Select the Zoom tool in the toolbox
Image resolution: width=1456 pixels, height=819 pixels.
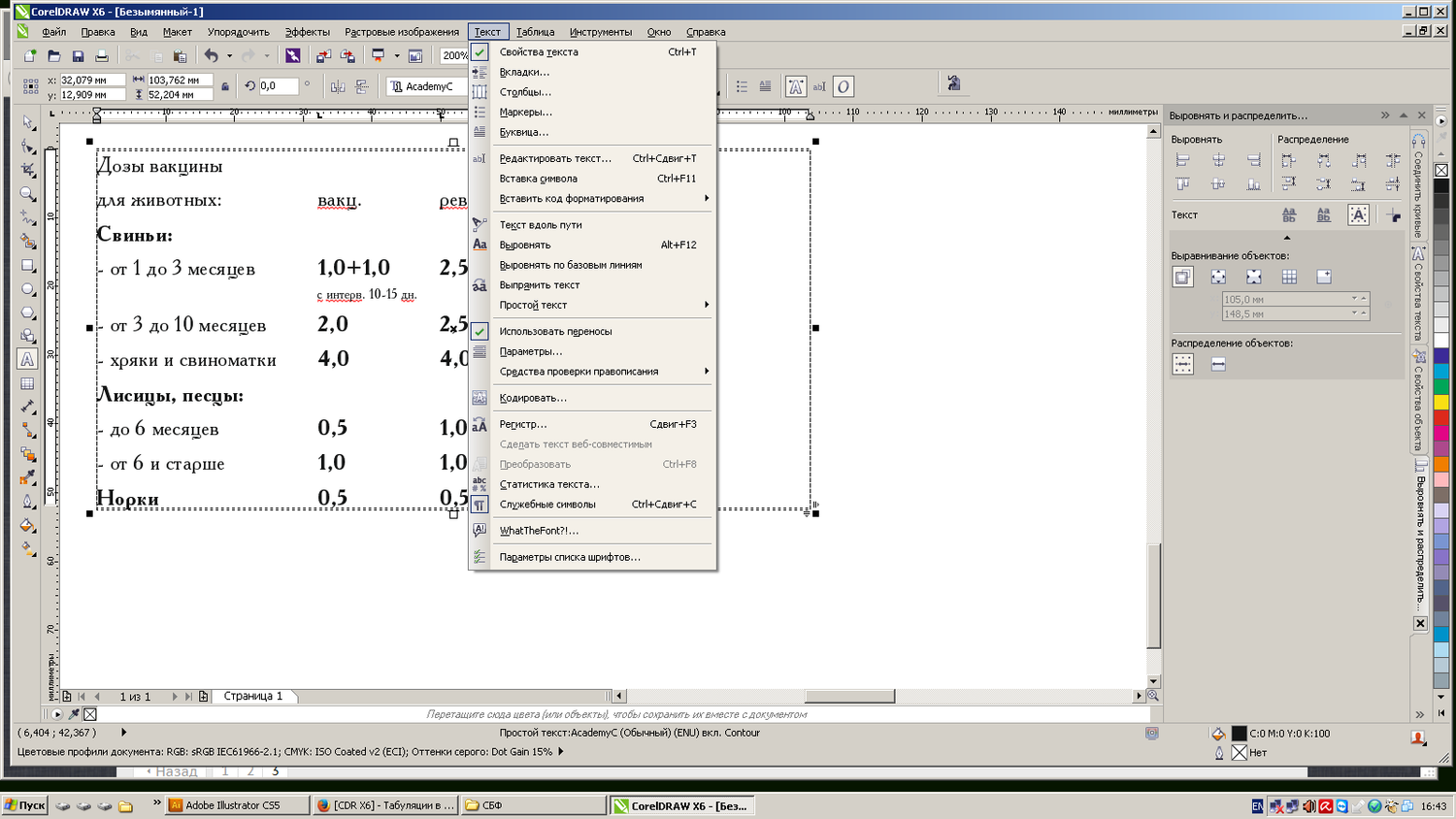27,194
